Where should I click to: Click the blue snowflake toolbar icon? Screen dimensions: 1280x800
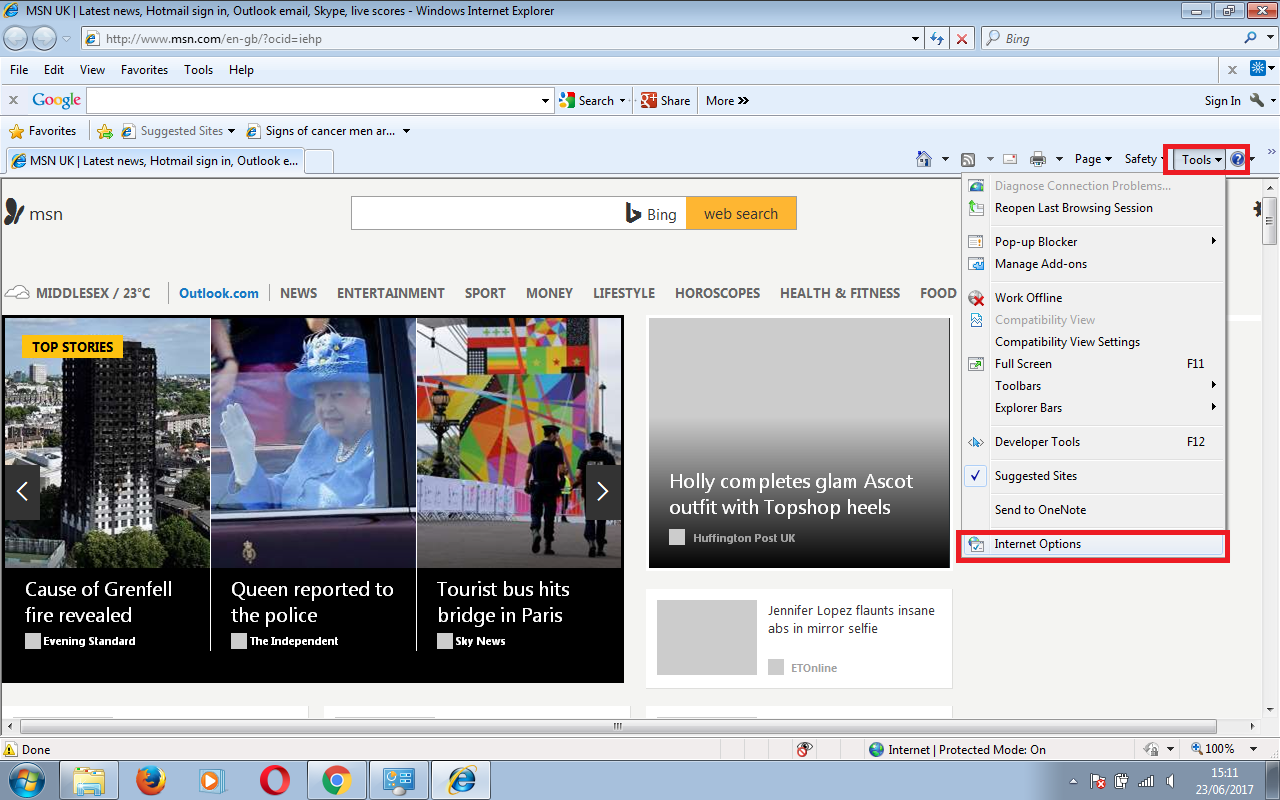(1258, 68)
